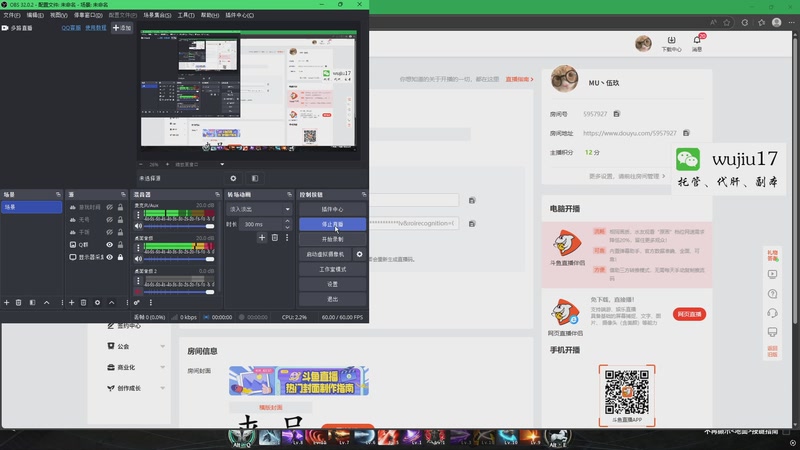
Task: Click the 停止直播 stop streaming button
Action: 332,224
